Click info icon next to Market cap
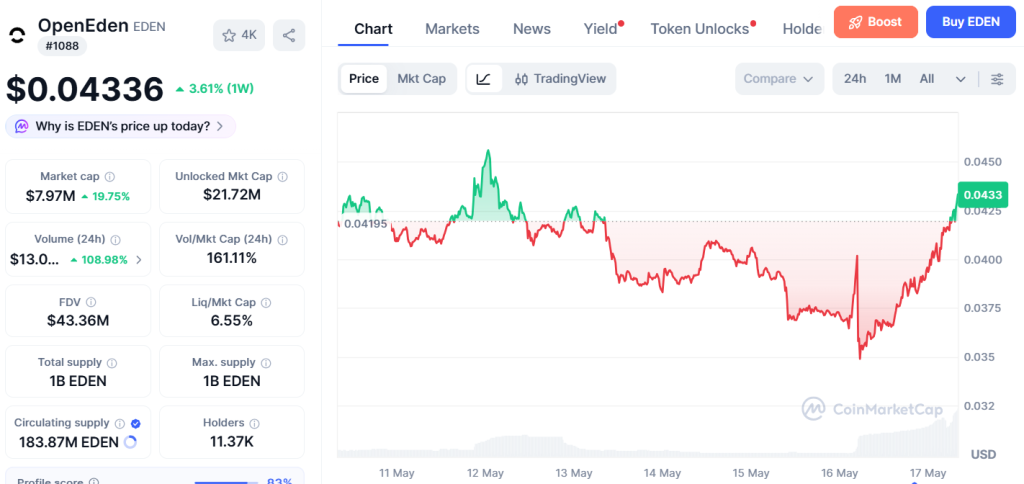Viewport: 1024px width, 484px height. click(110, 176)
